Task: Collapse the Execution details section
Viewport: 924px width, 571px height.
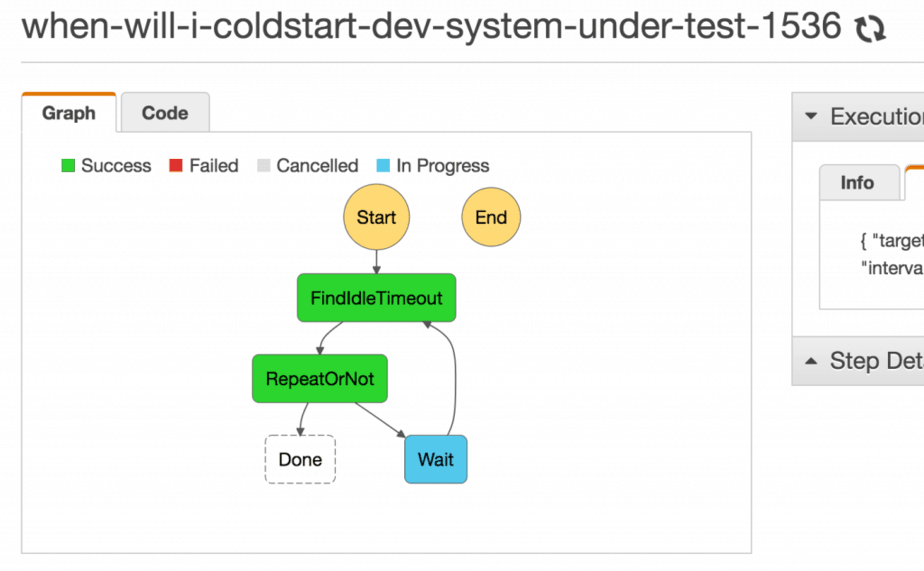Action: (811, 117)
